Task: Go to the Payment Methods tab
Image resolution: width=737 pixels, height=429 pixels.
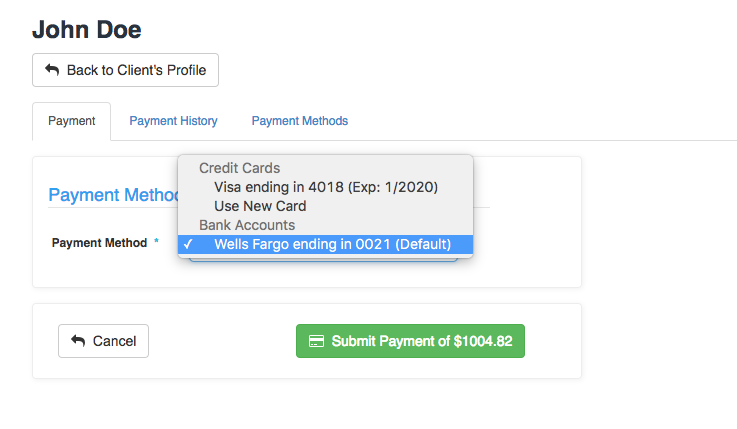Action: pos(300,121)
